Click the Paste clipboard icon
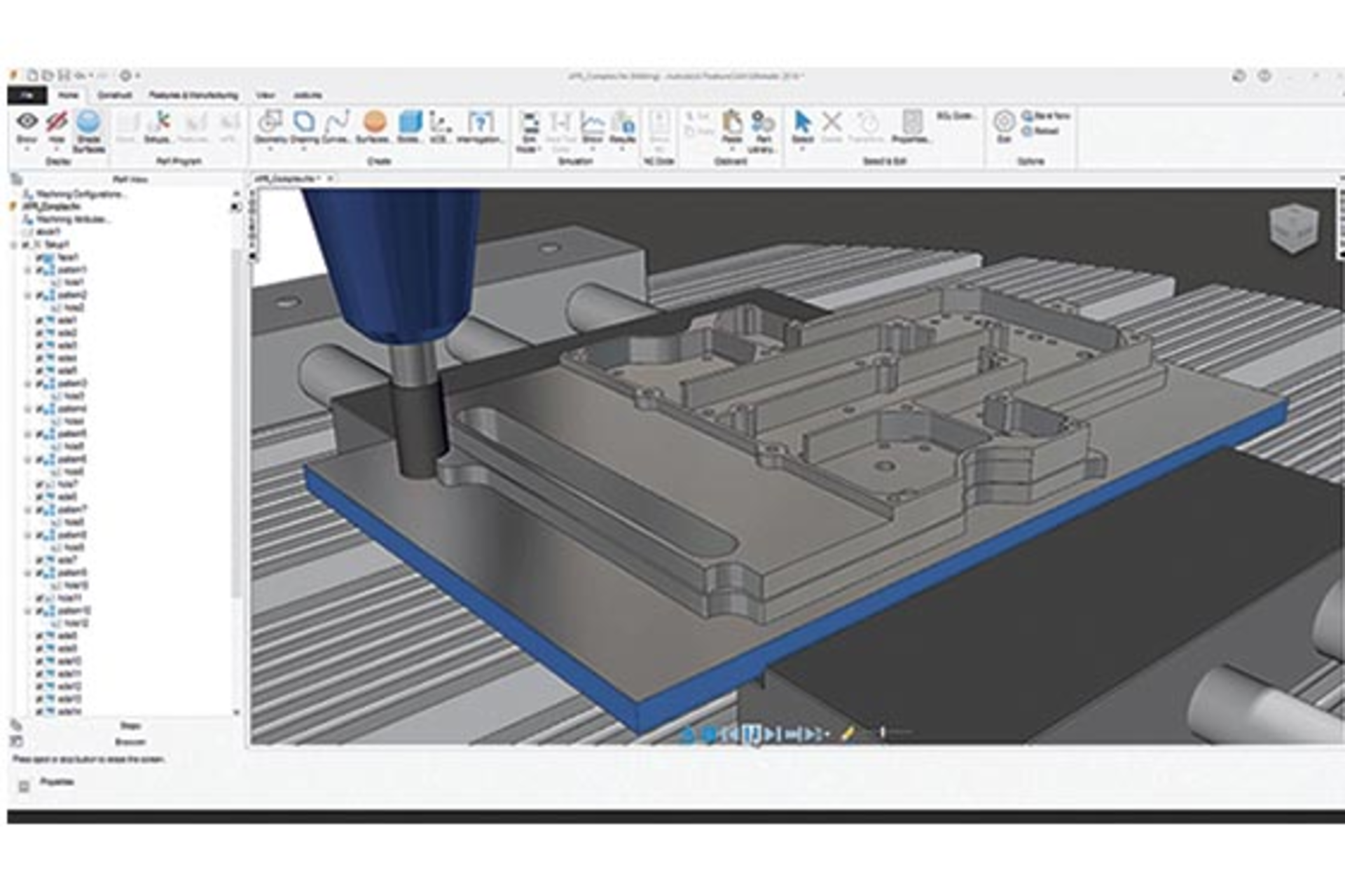This screenshot has width=1345, height=896. pos(732,122)
